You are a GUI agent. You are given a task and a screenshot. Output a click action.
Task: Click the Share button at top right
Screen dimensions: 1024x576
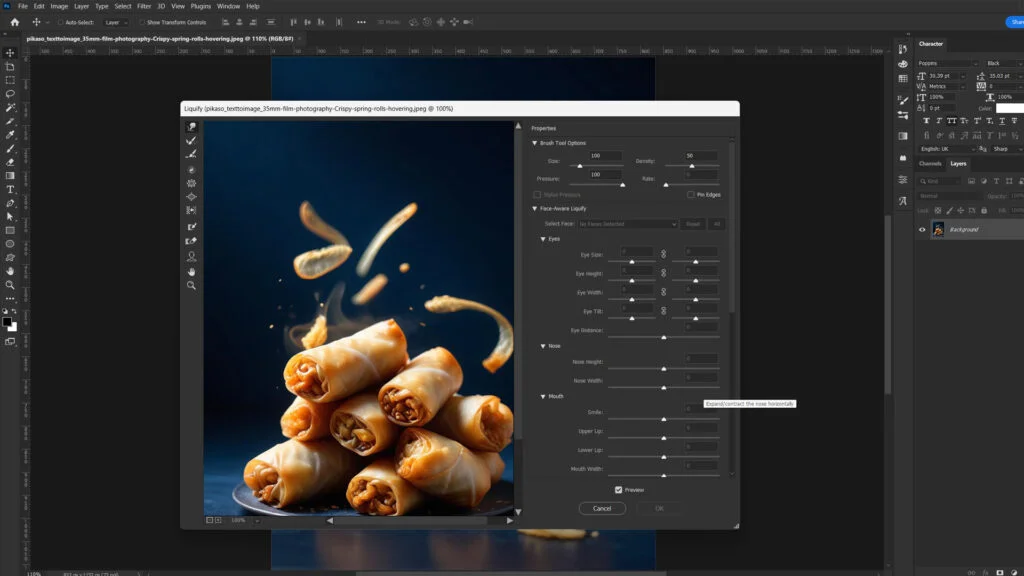point(1015,22)
